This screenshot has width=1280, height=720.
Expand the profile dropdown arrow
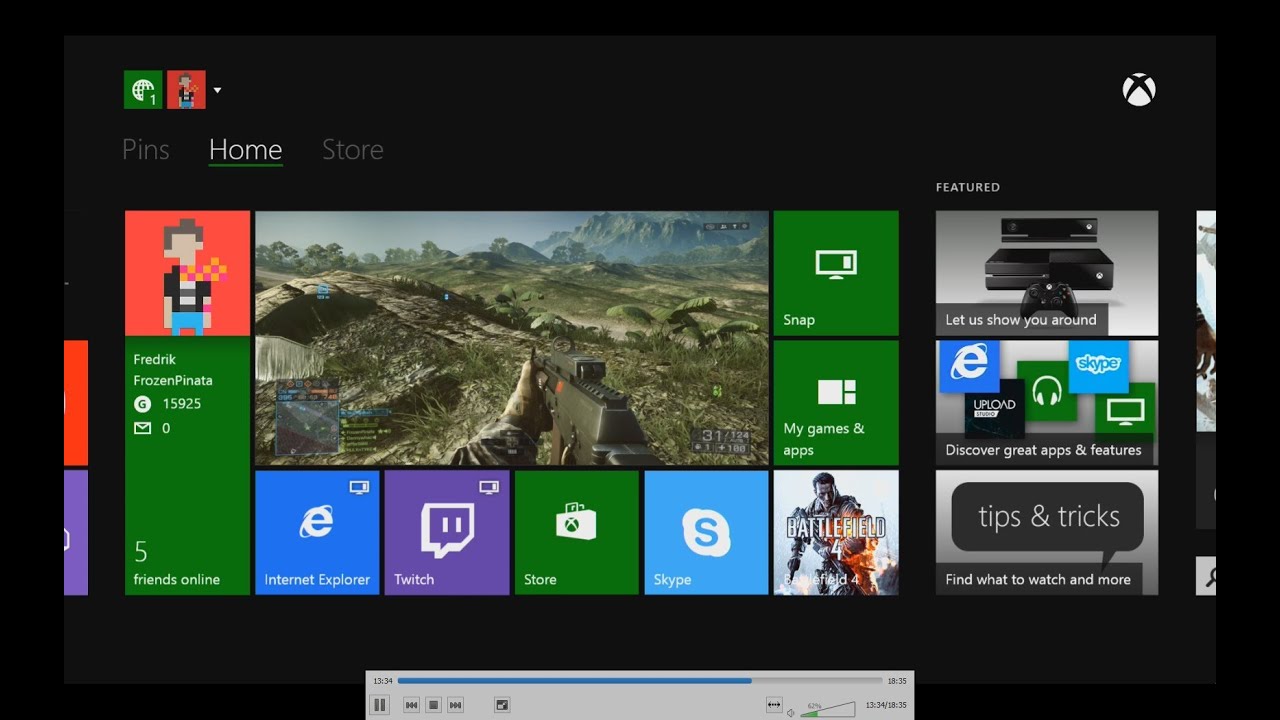pos(217,90)
